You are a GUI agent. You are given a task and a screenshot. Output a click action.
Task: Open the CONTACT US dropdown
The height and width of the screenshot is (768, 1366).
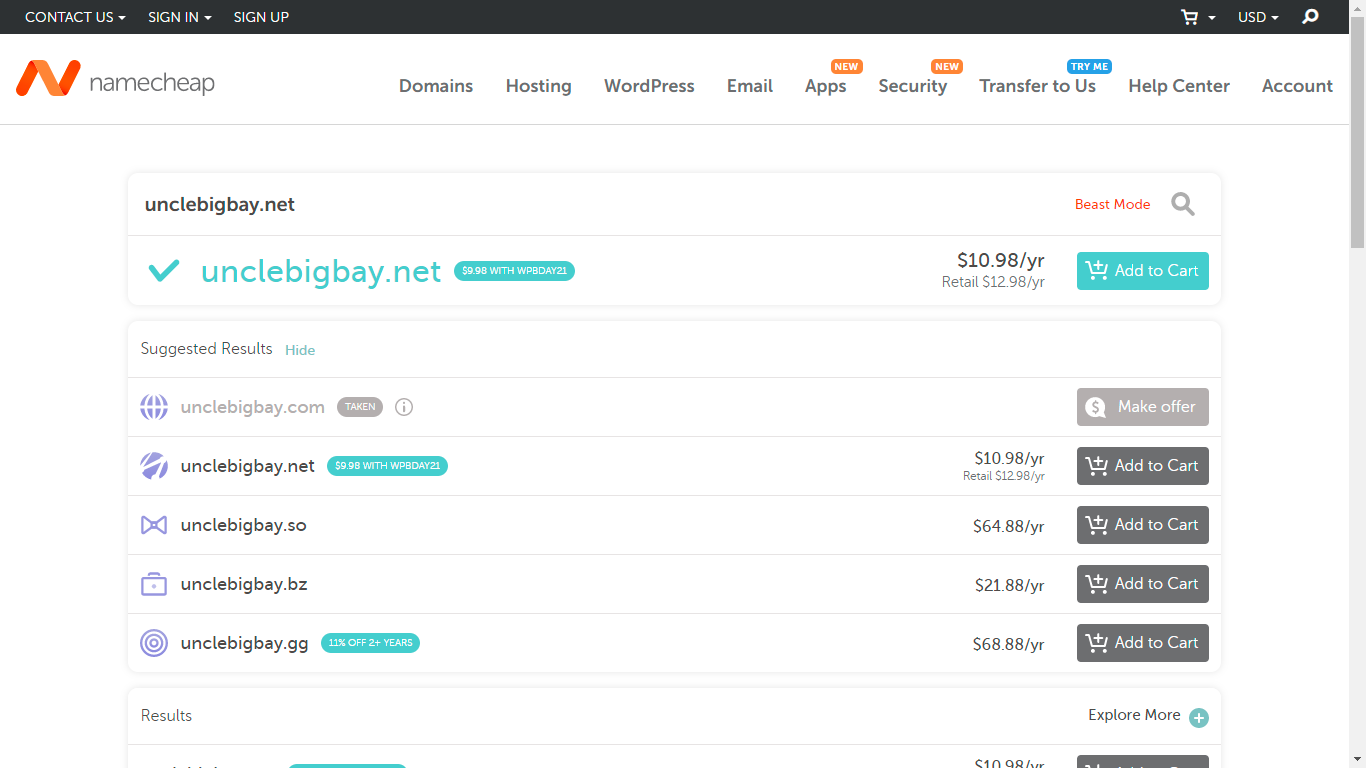pyautogui.click(x=75, y=17)
